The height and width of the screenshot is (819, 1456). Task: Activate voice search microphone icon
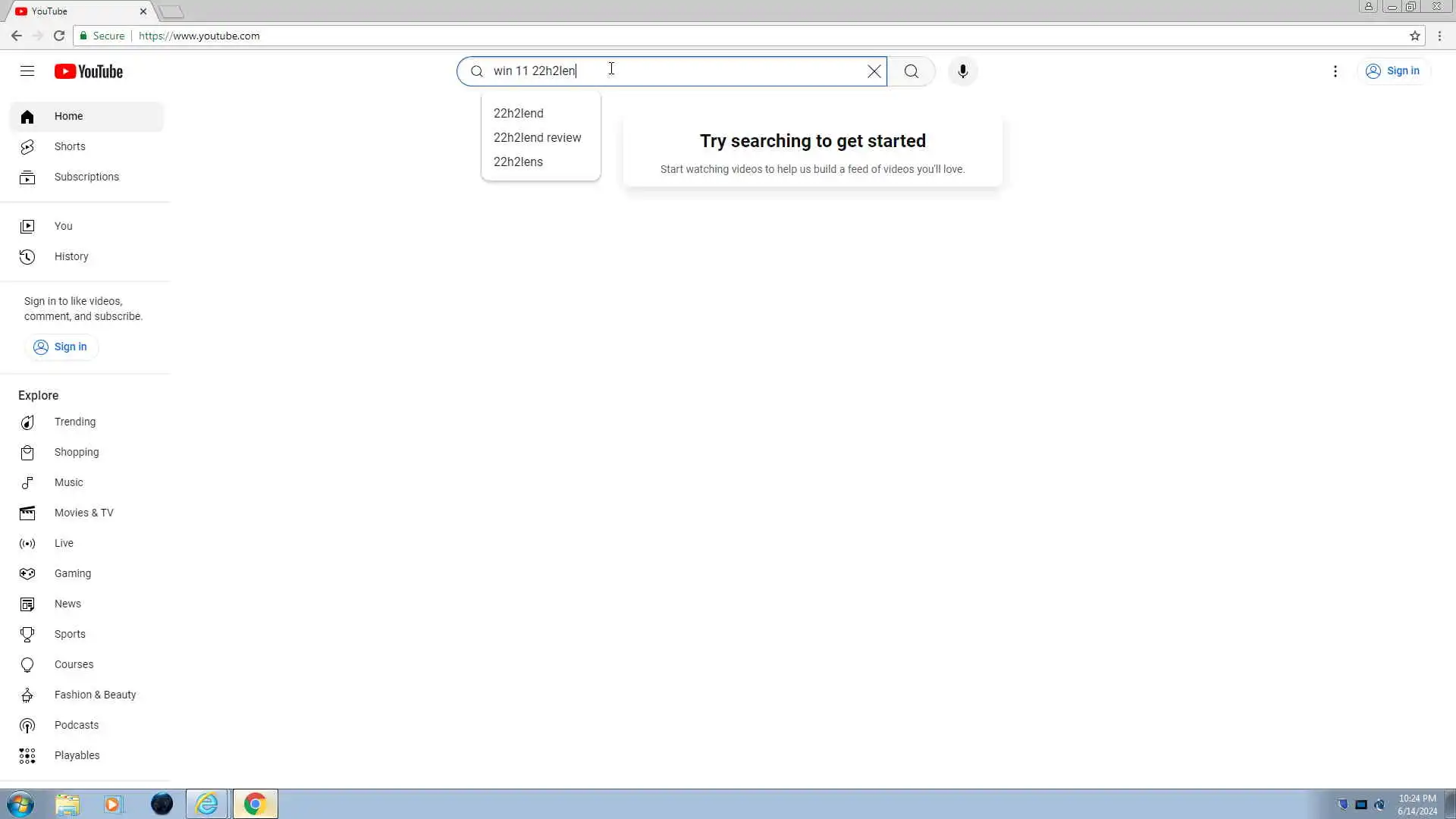point(962,71)
